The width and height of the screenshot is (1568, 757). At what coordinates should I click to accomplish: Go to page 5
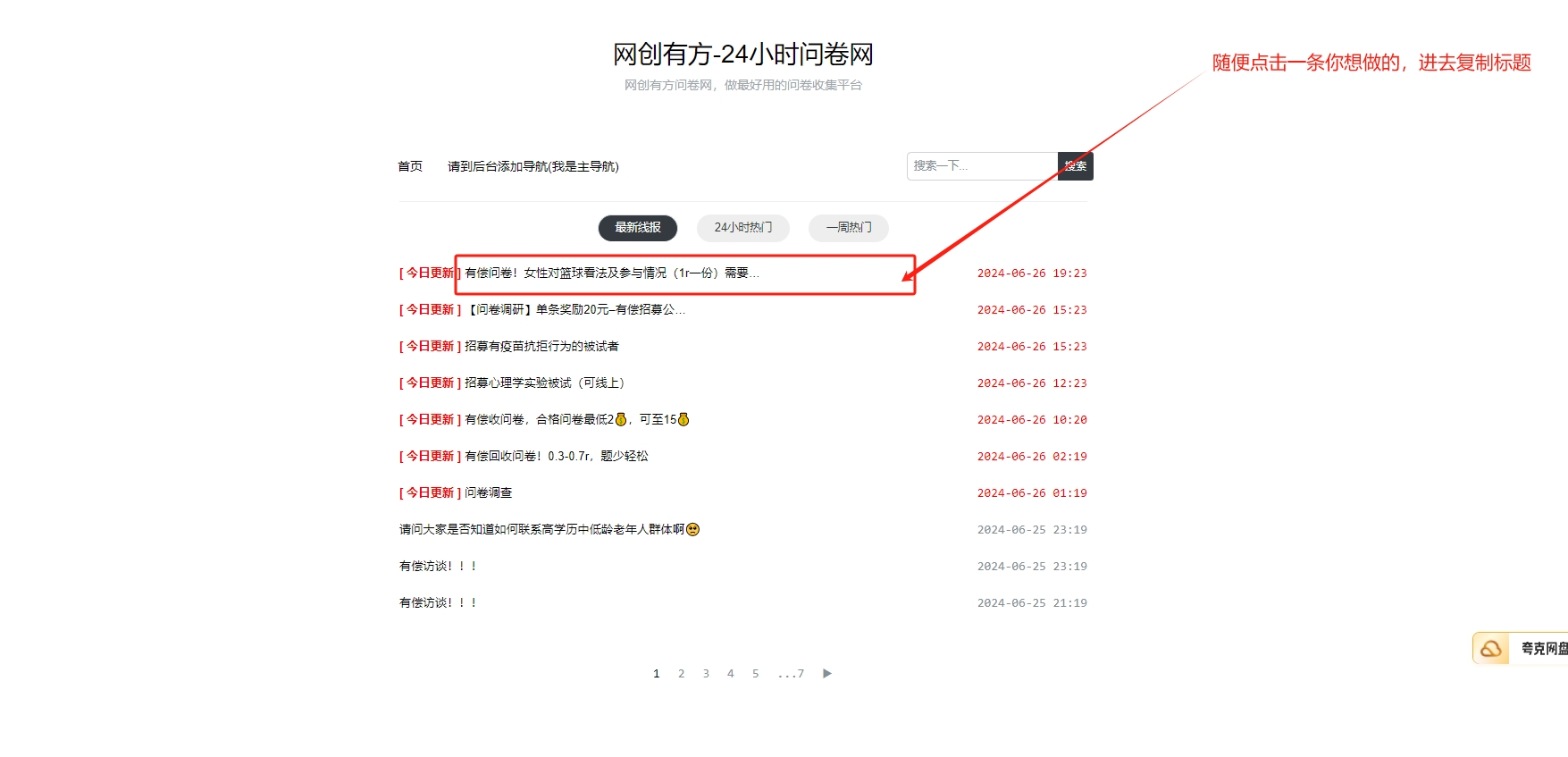(755, 674)
